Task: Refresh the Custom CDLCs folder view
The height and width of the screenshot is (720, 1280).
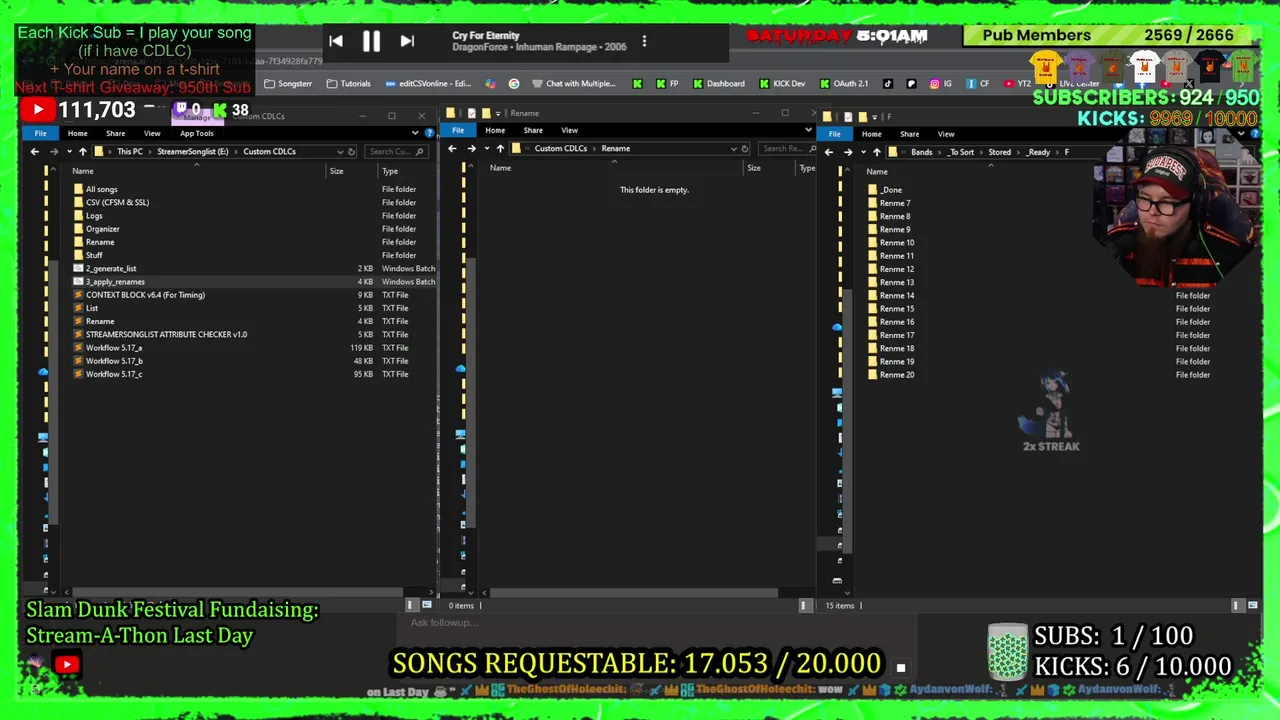Action: [x=351, y=151]
